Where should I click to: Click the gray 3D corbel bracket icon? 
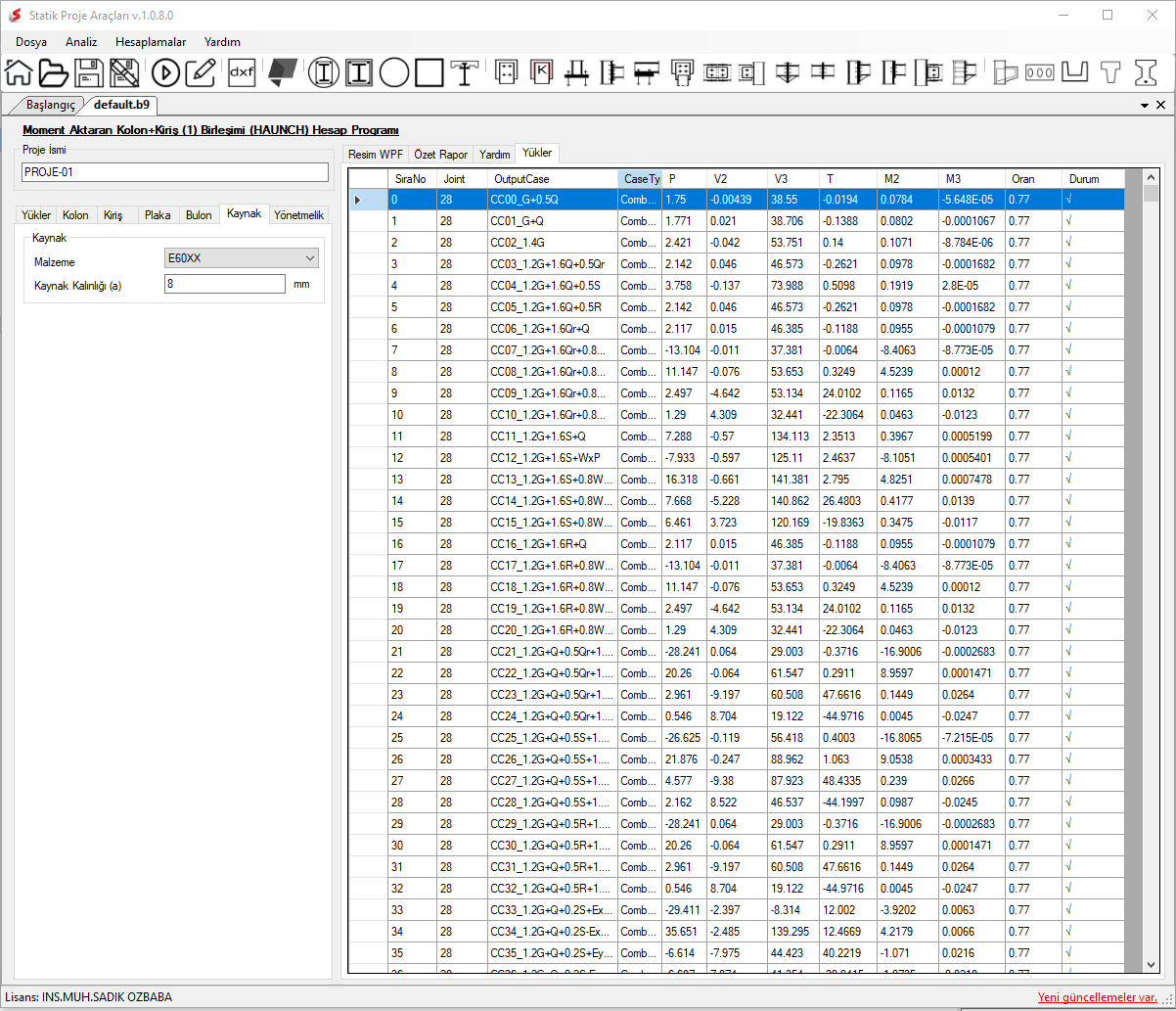coord(1005,72)
